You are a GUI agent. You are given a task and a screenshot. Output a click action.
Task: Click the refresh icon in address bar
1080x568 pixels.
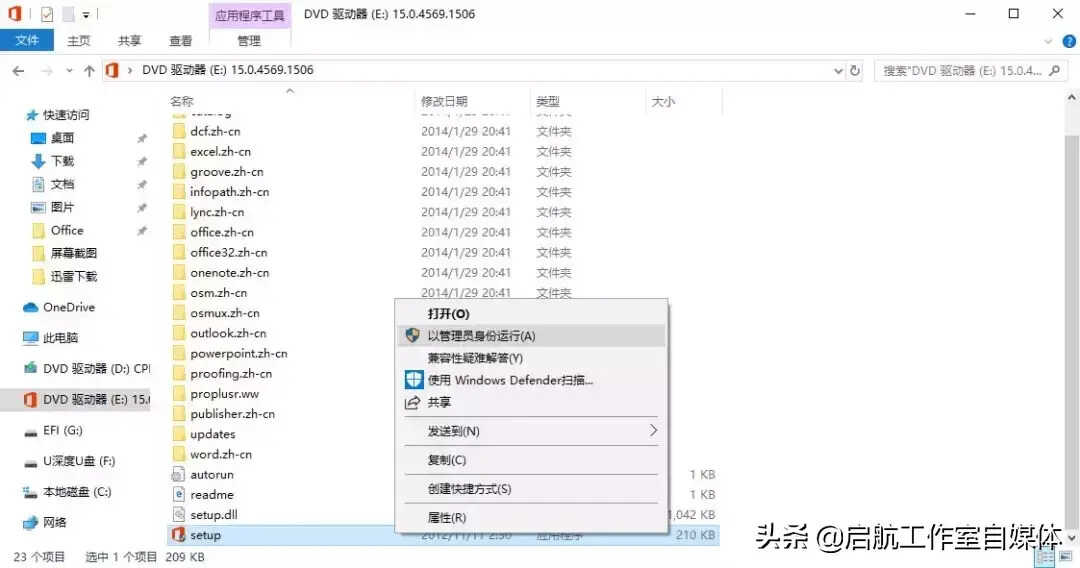point(856,71)
